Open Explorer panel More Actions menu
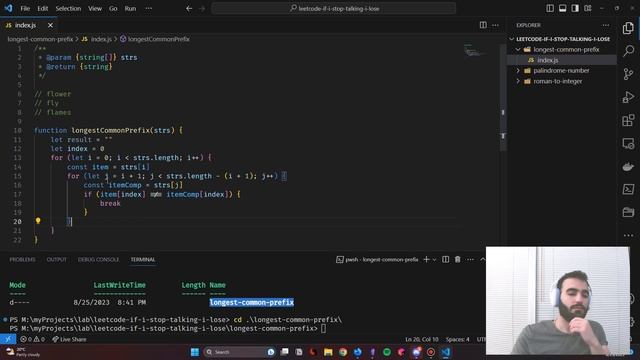Viewport: 640px width, 360px height. [606, 25]
